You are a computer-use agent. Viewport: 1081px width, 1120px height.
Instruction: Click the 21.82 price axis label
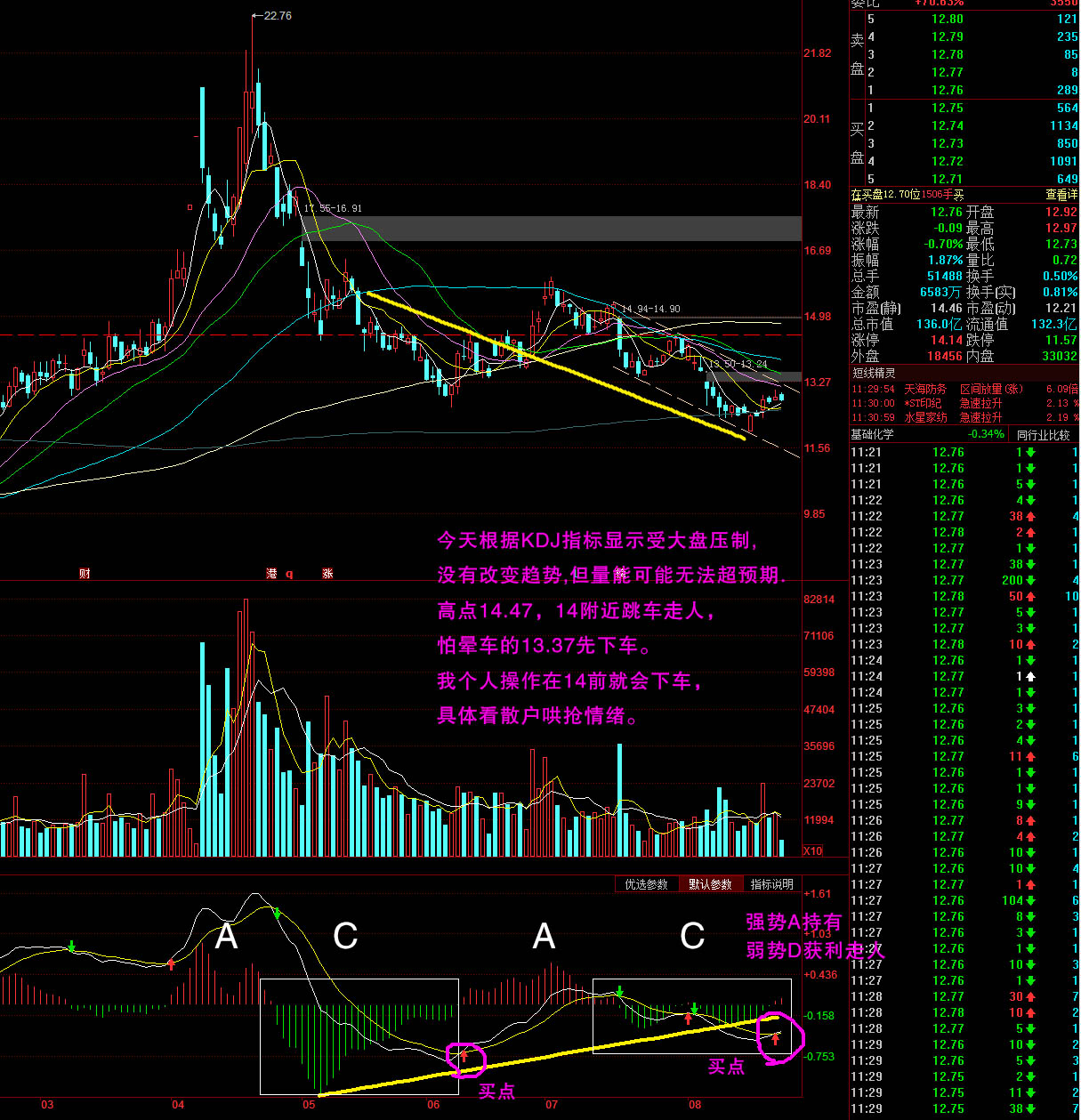coord(817,53)
